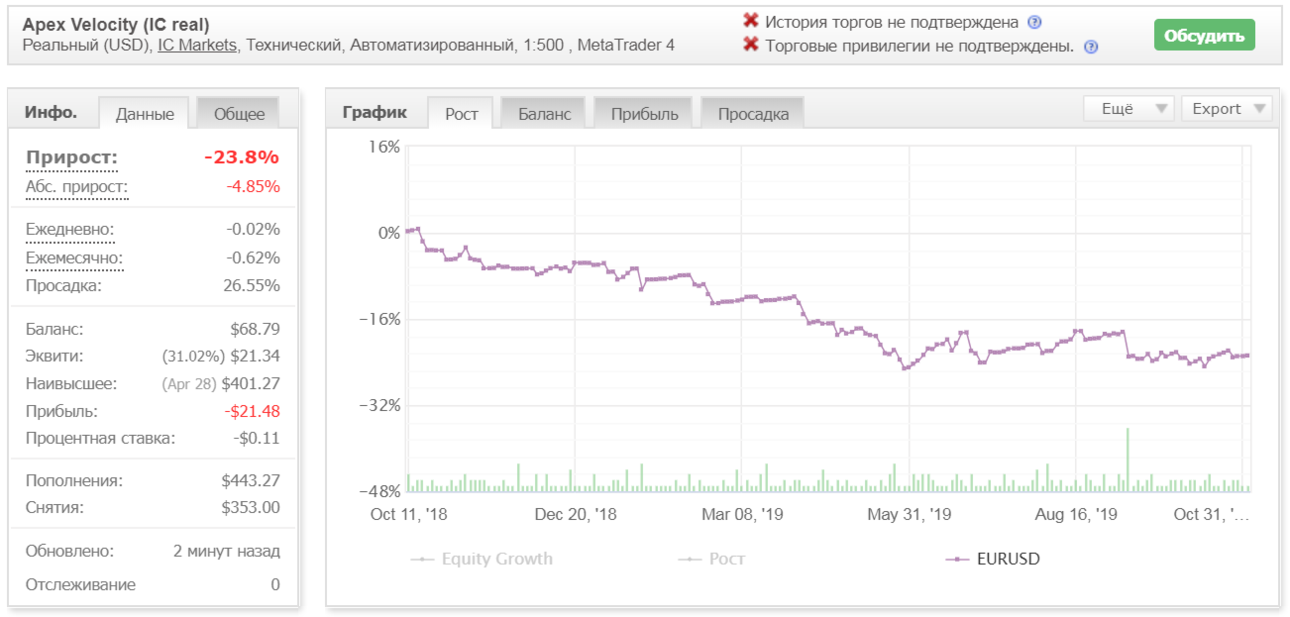This screenshot has width=1290, height=617.
Task: Open the Прибыль chart tab
Action: [645, 114]
